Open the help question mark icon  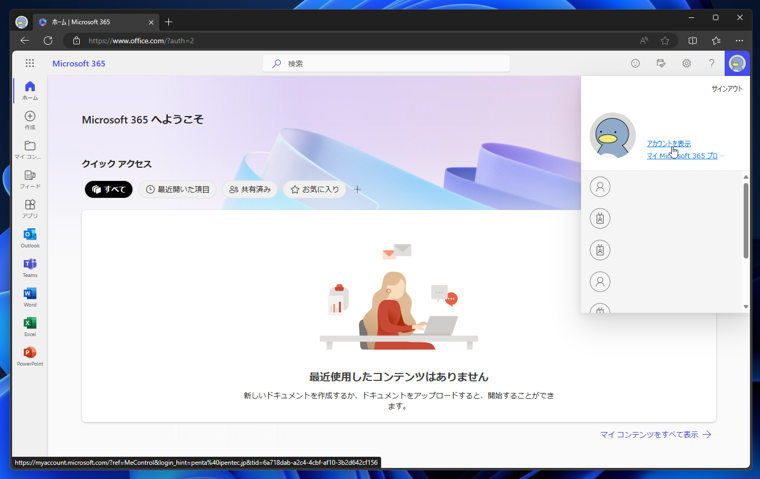[x=711, y=63]
